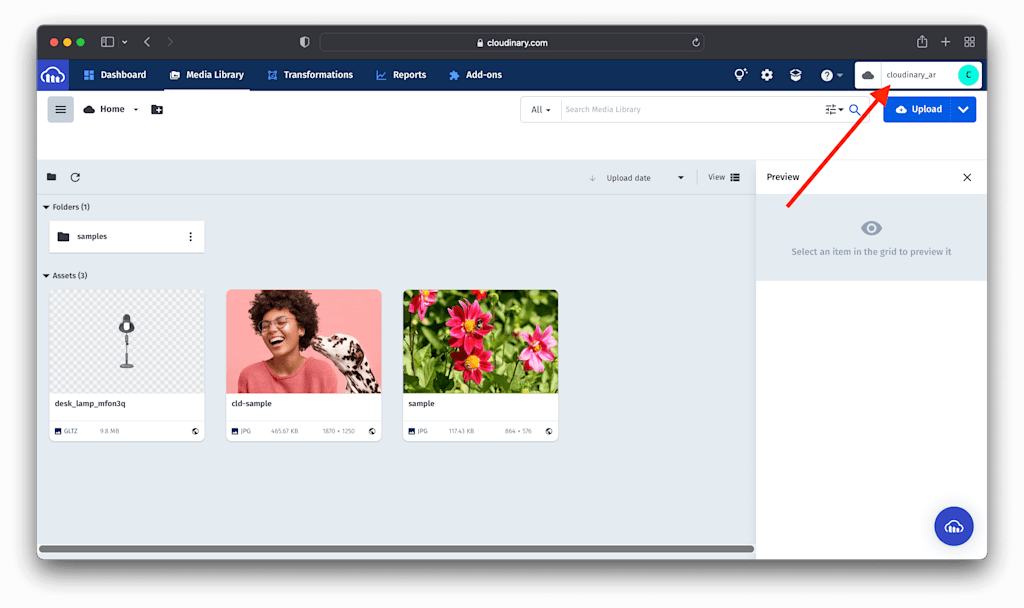The height and width of the screenshot is (608, 1024).
Task: Open the Transformations tab
Action: [x=310, y=75]
